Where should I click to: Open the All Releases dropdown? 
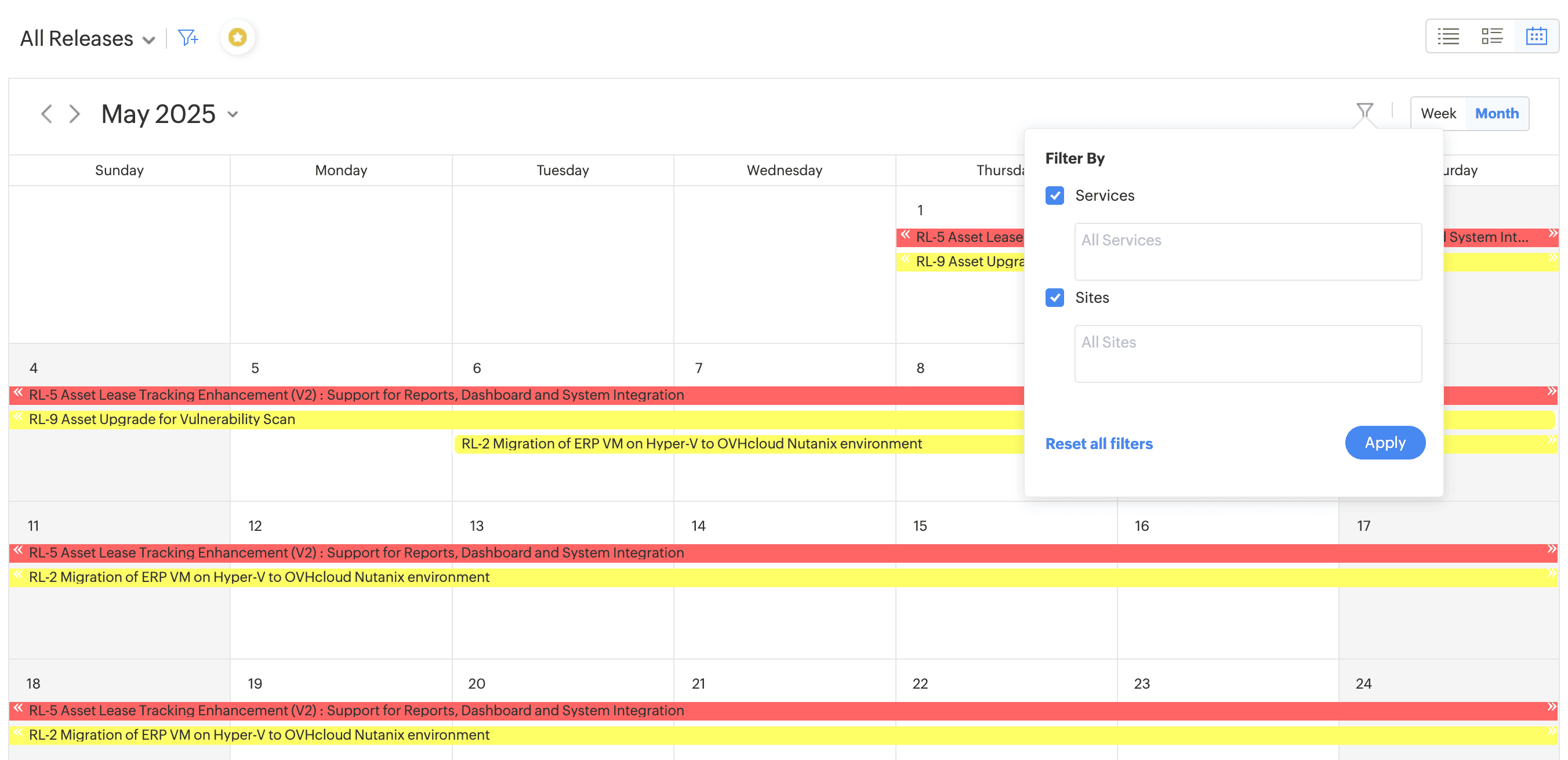tap(87, 38)
